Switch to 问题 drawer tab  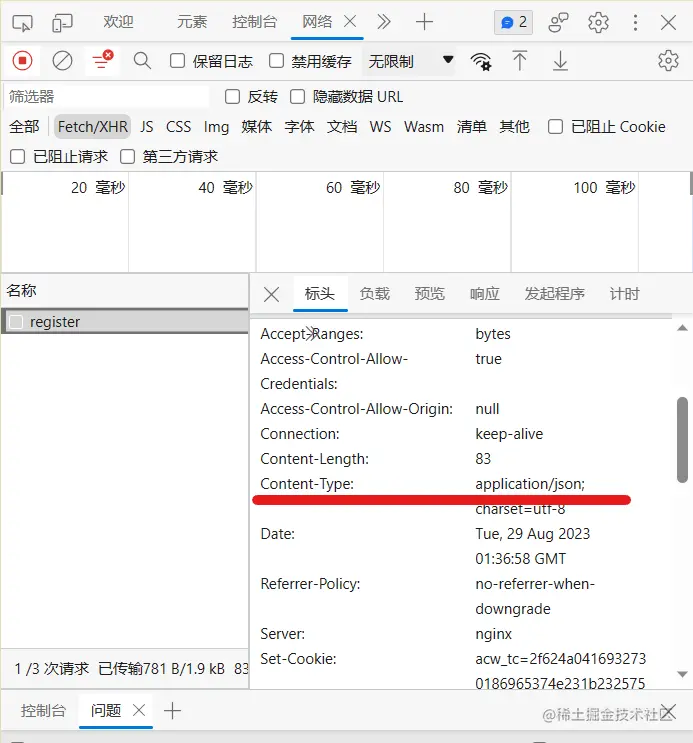[106, 710]
